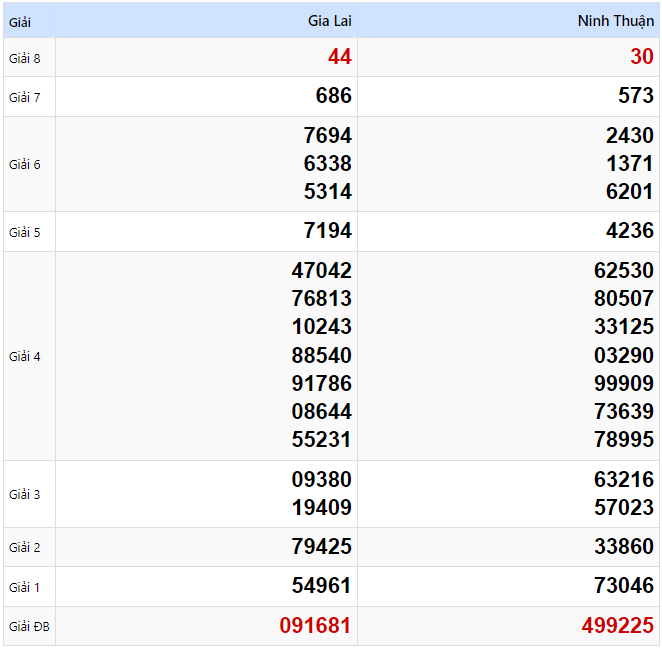Viewport: 662px width, 650px height.
Task: Click the number 88540 in Giải 4
Action: [321, 356]
